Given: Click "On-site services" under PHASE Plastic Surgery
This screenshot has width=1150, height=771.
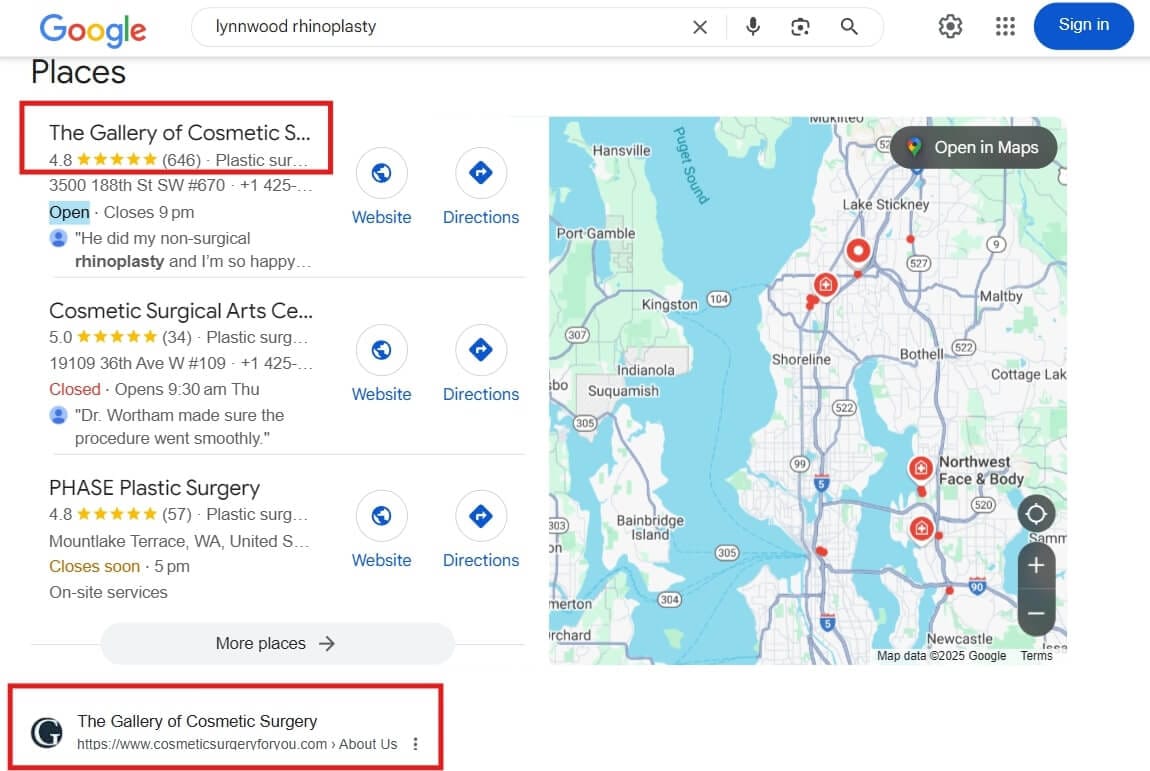Looking at the screenshot, I should 108,593.
